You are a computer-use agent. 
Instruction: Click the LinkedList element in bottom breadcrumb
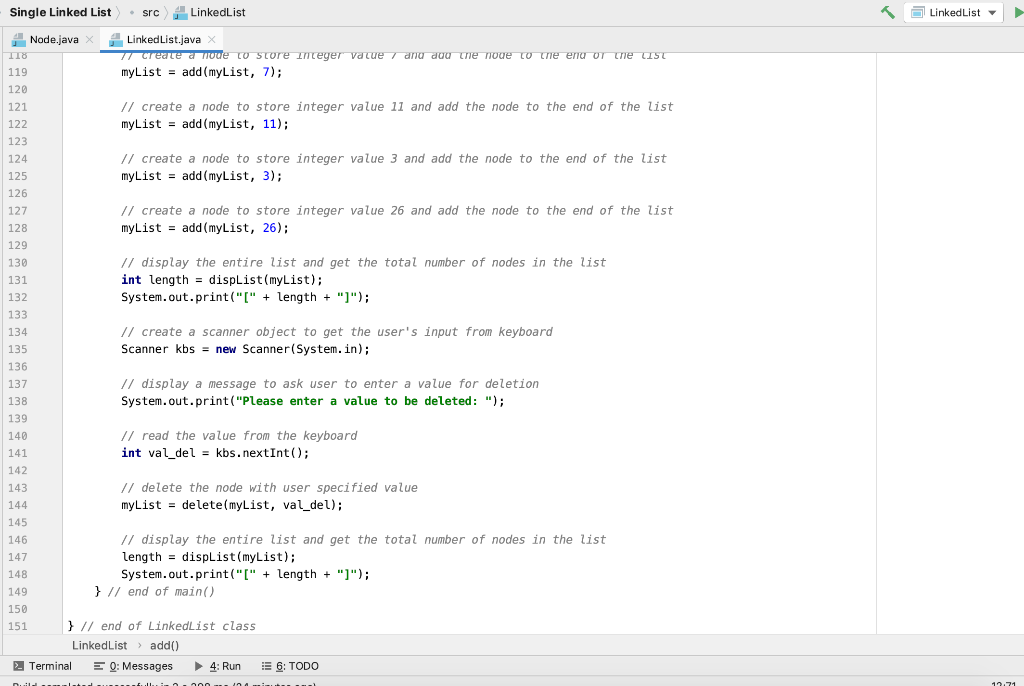(99, 645)
